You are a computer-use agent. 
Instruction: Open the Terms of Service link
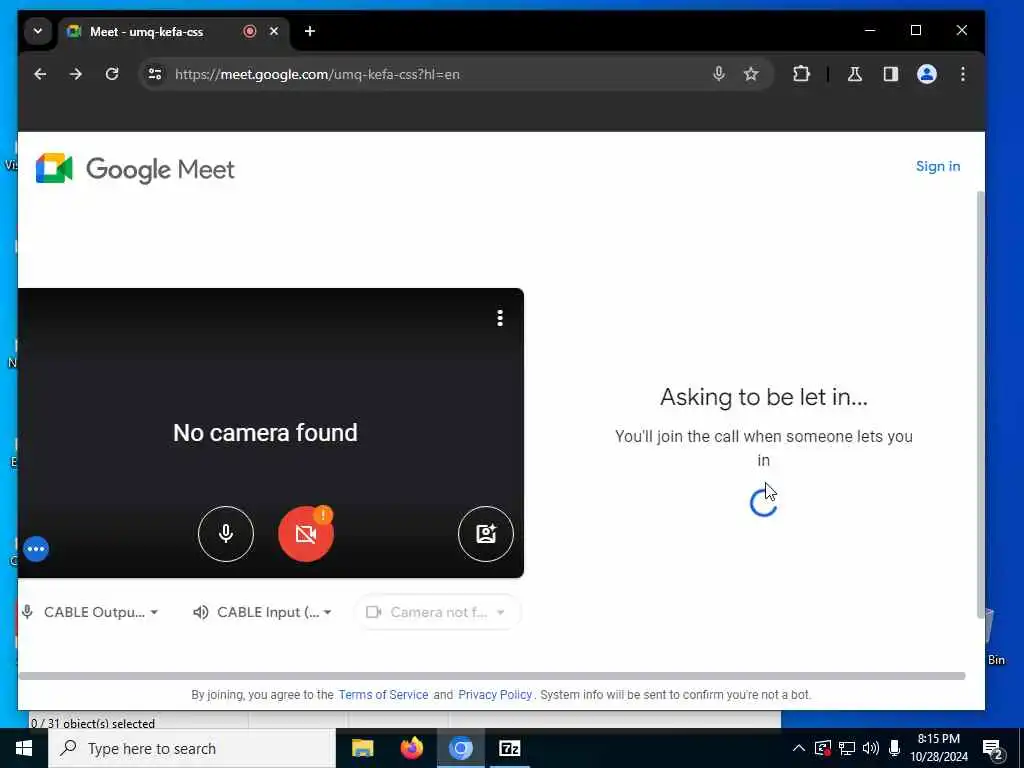(x=383, y=695)
